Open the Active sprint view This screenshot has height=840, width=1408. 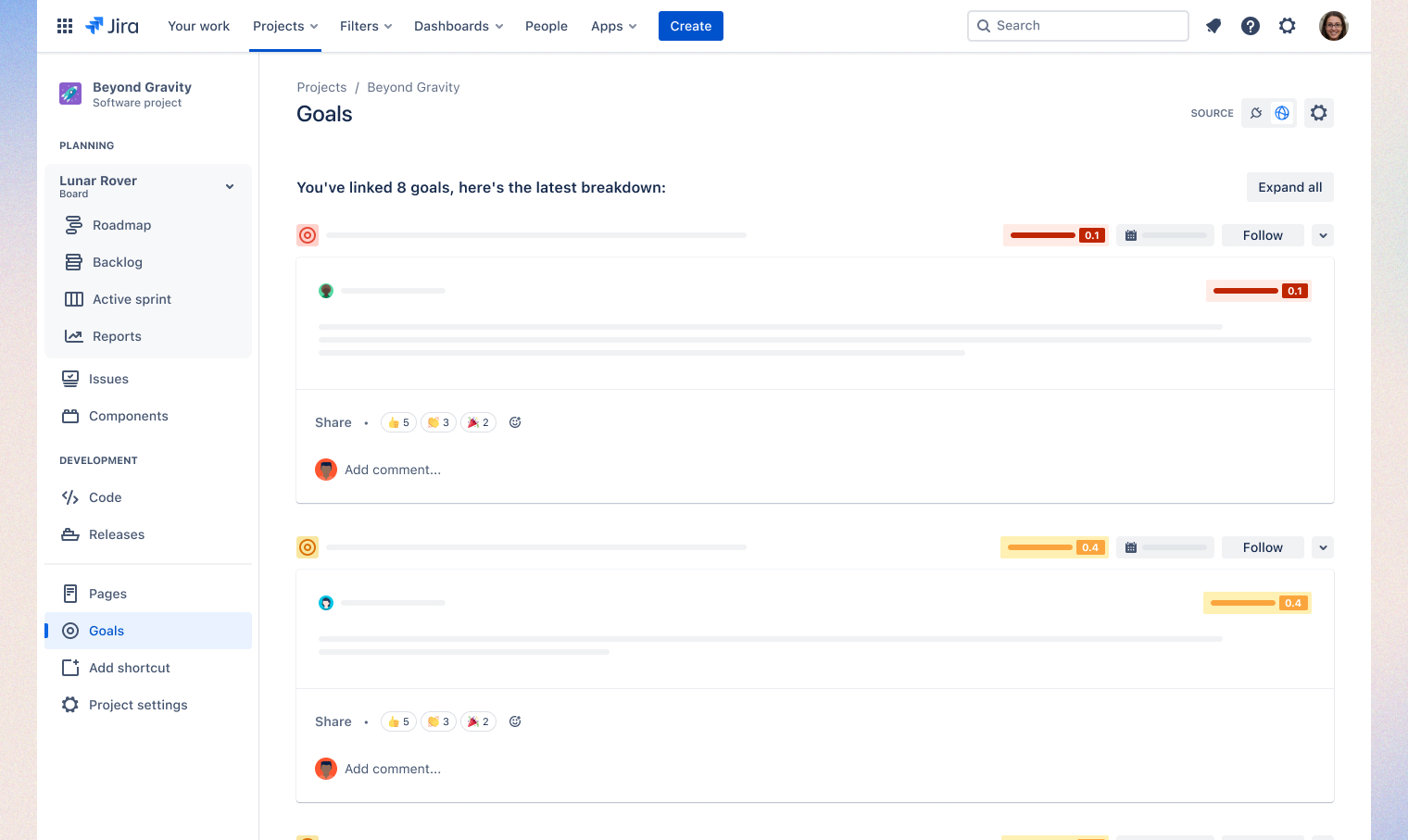[x=131, y=299]
